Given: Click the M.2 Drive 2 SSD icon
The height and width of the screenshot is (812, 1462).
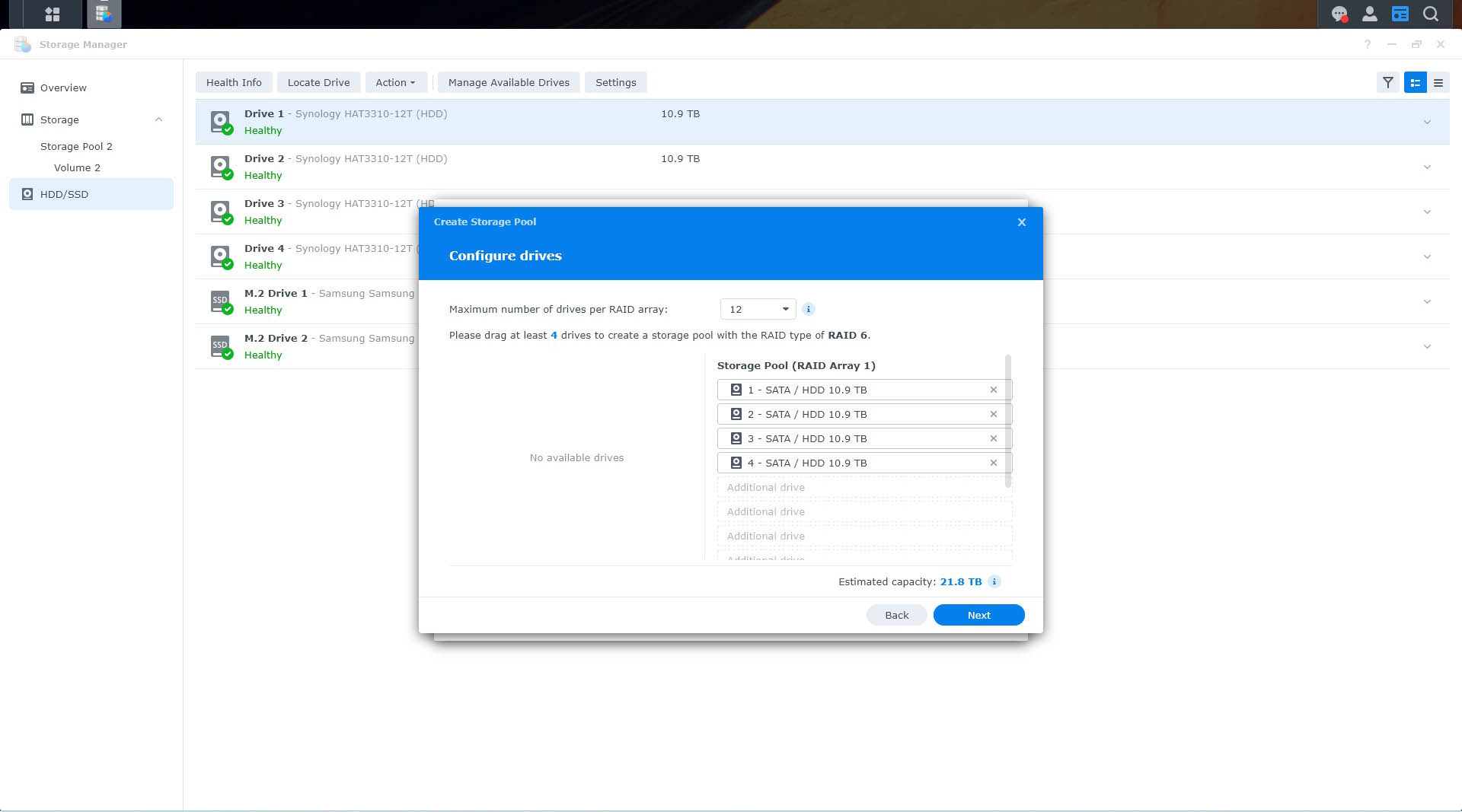Looking at the screenshot, I should [x=221, y=346].
